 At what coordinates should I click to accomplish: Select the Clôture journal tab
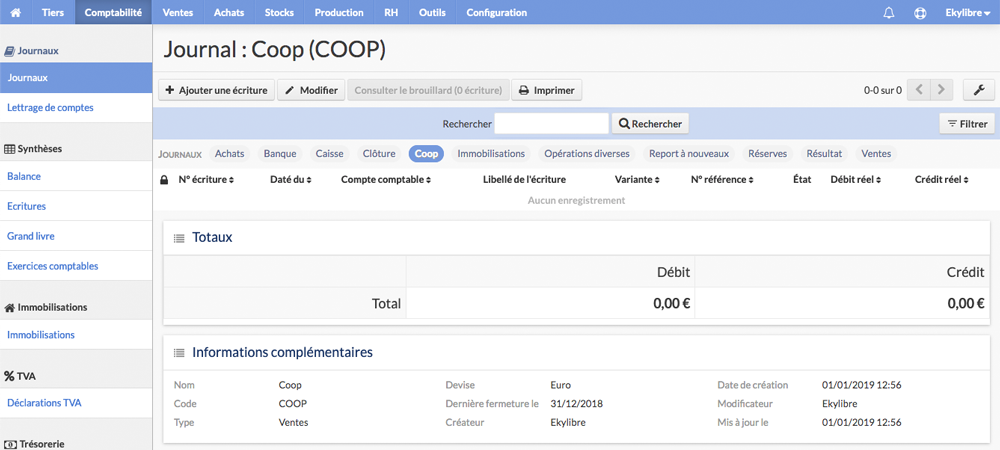coord(379,154)
